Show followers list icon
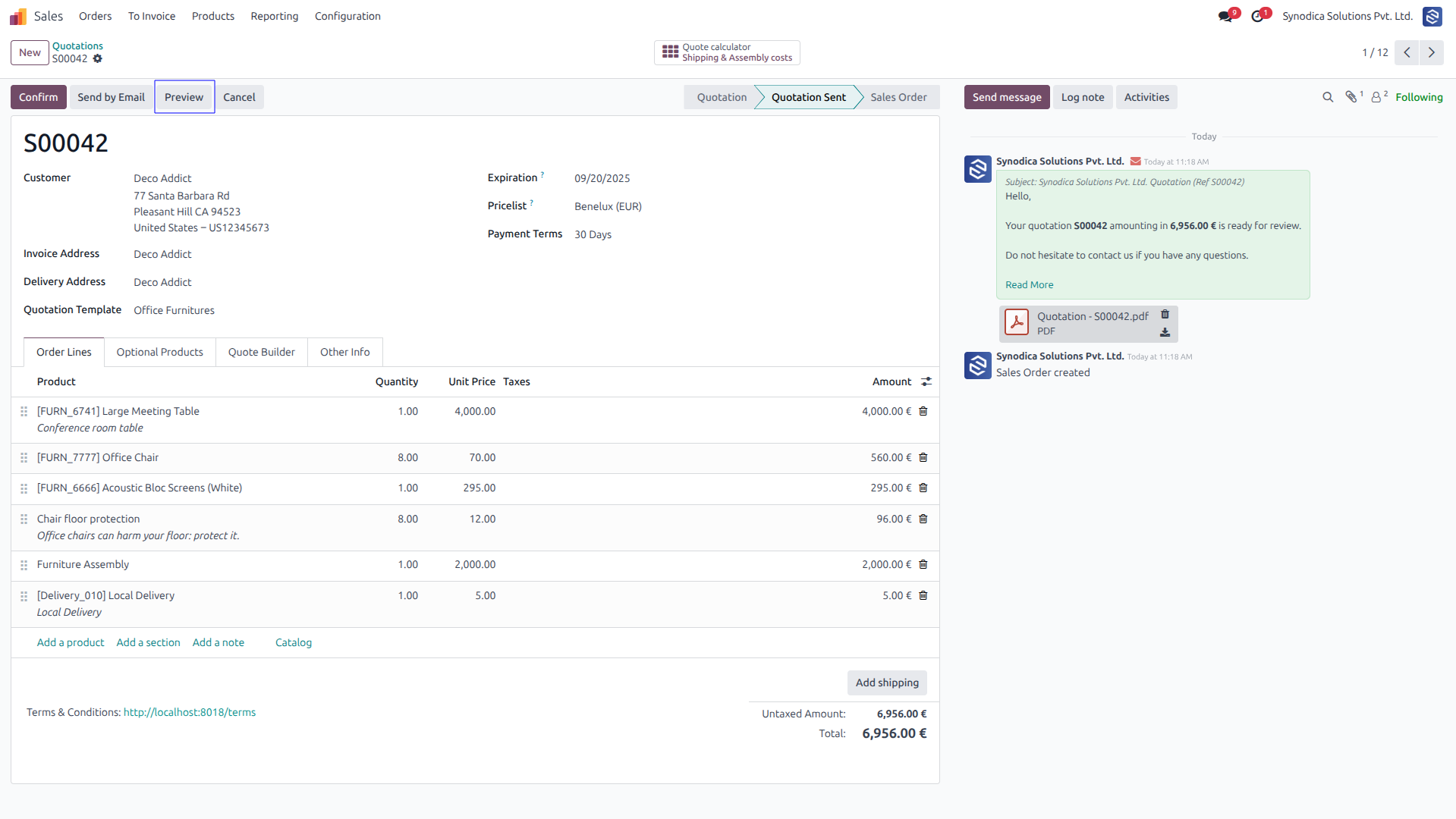The height and width of the screenshot is (819, 1456). (x=1378, y=97)
